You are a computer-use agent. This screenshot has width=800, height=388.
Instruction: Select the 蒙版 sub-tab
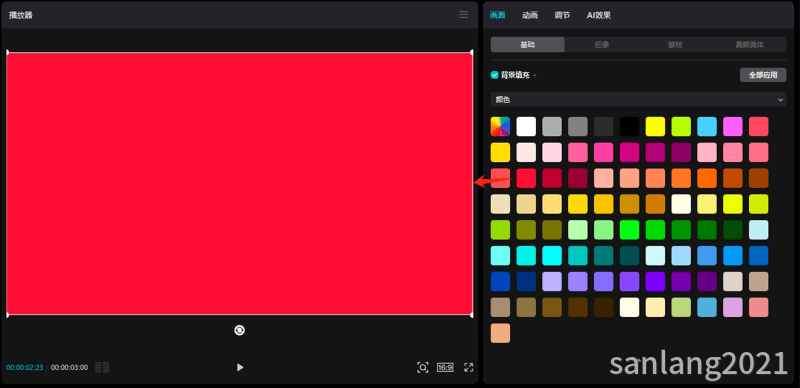[676, 44]
